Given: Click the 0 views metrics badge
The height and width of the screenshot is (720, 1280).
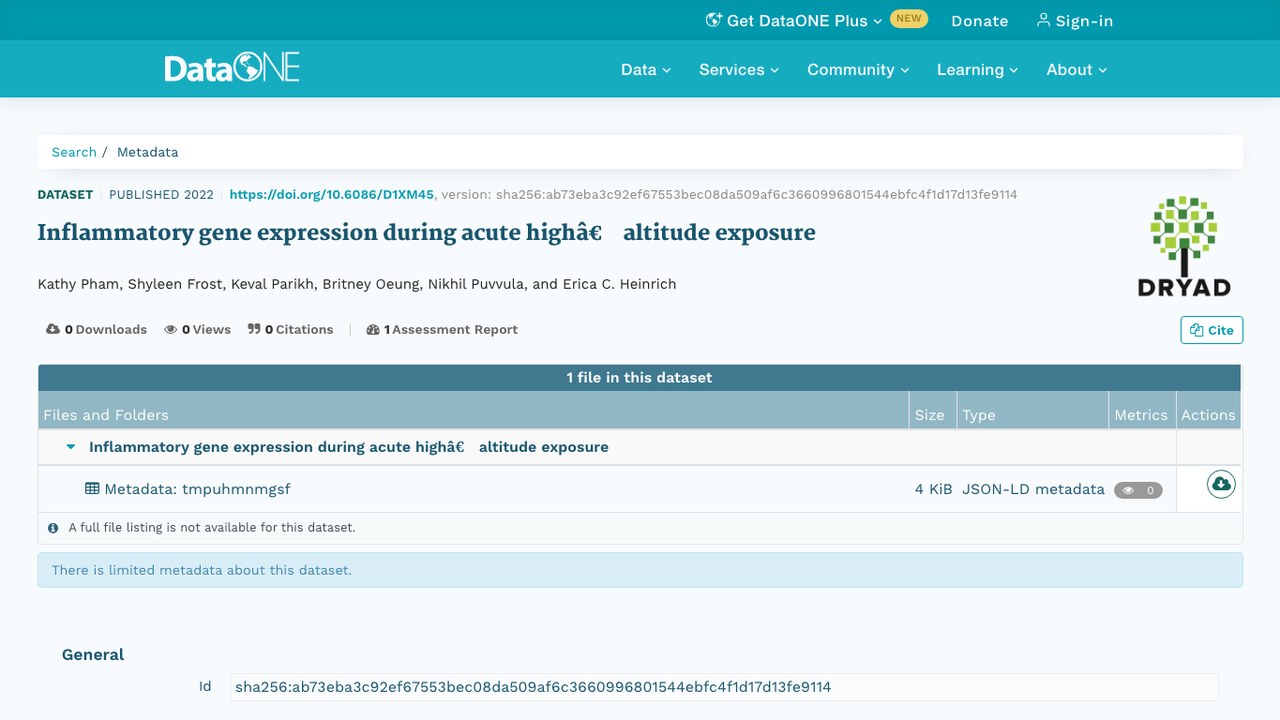Looking at the screenshot, I should 1138,490.
